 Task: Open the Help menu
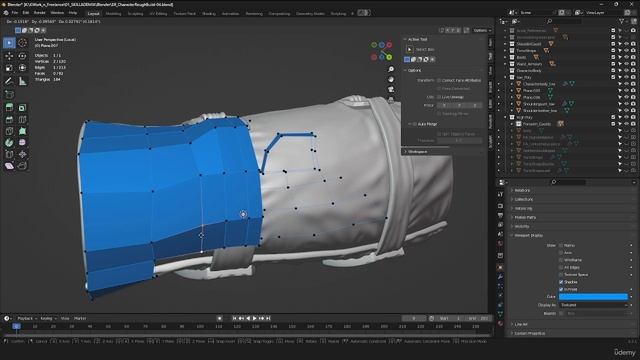point(73,13)
